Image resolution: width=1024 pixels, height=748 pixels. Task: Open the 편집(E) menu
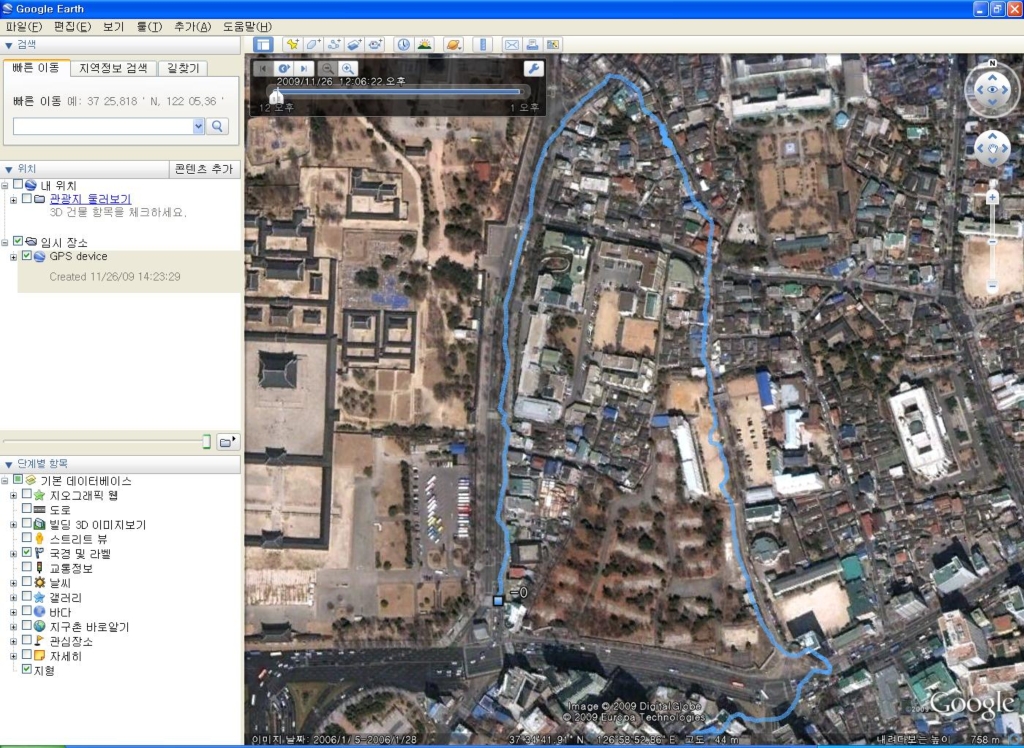click(72, 27)
